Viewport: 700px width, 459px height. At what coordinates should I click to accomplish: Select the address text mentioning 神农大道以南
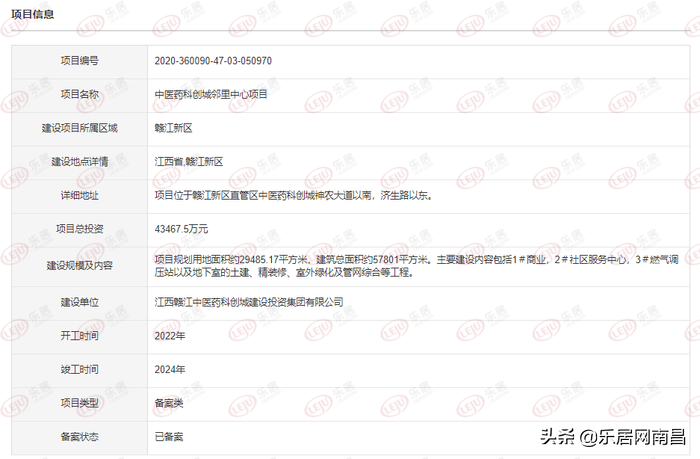(294, 195)
